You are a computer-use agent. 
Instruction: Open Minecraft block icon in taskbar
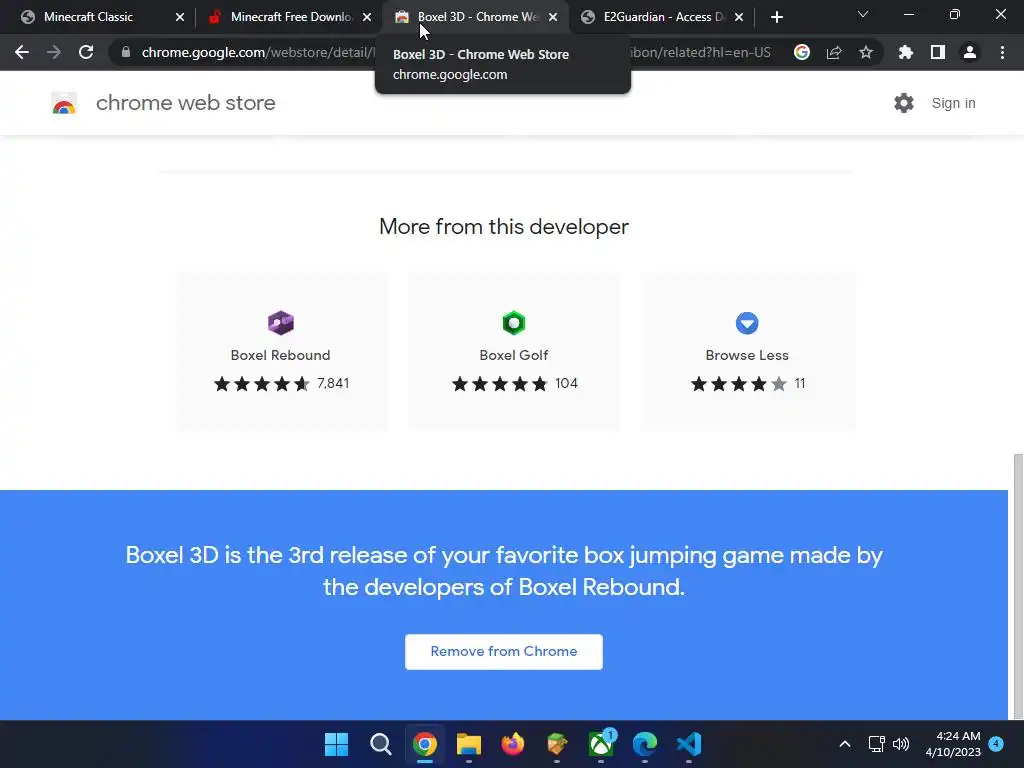click(x=556, y=744)
